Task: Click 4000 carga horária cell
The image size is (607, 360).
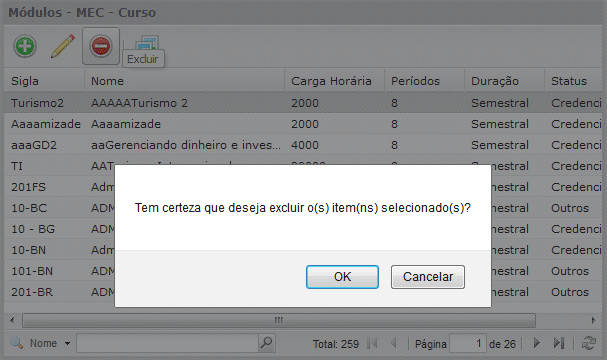Action: click(x=305, y=145)
